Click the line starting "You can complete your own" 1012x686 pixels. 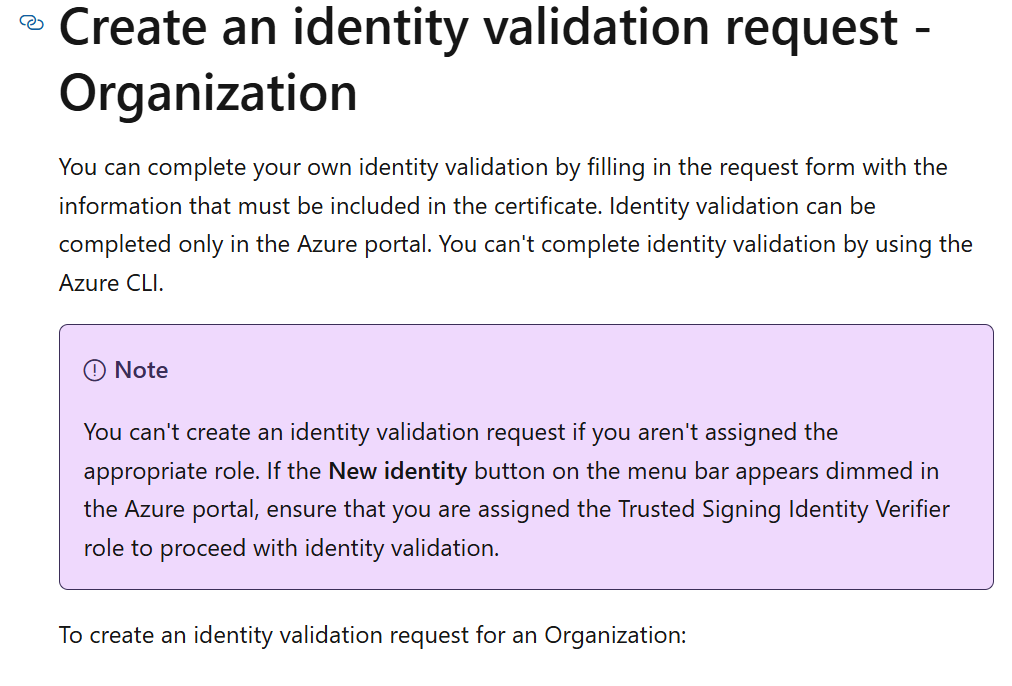coord(503,167)
